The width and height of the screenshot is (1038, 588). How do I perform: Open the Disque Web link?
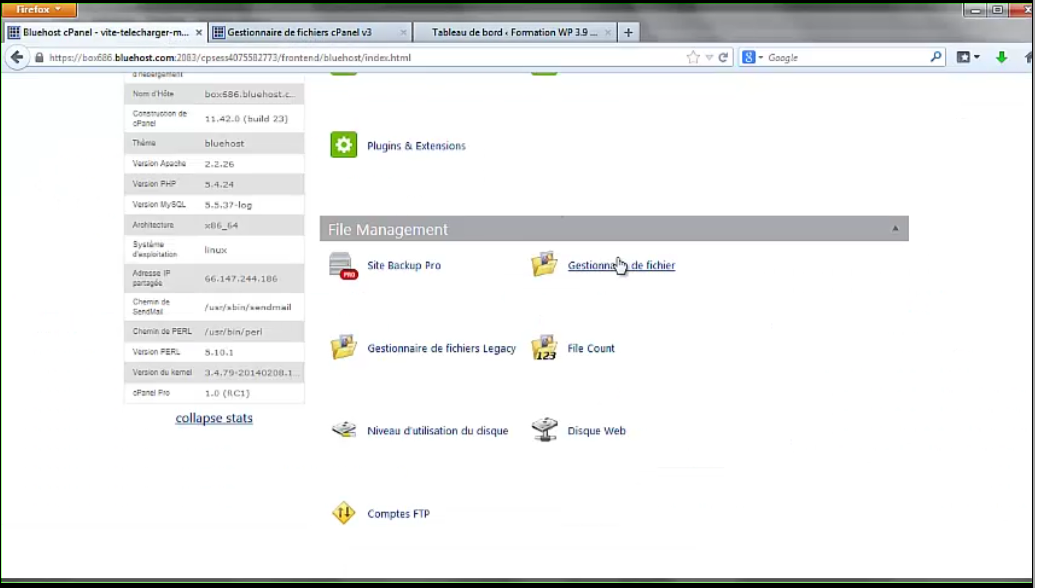click(596, 430)
